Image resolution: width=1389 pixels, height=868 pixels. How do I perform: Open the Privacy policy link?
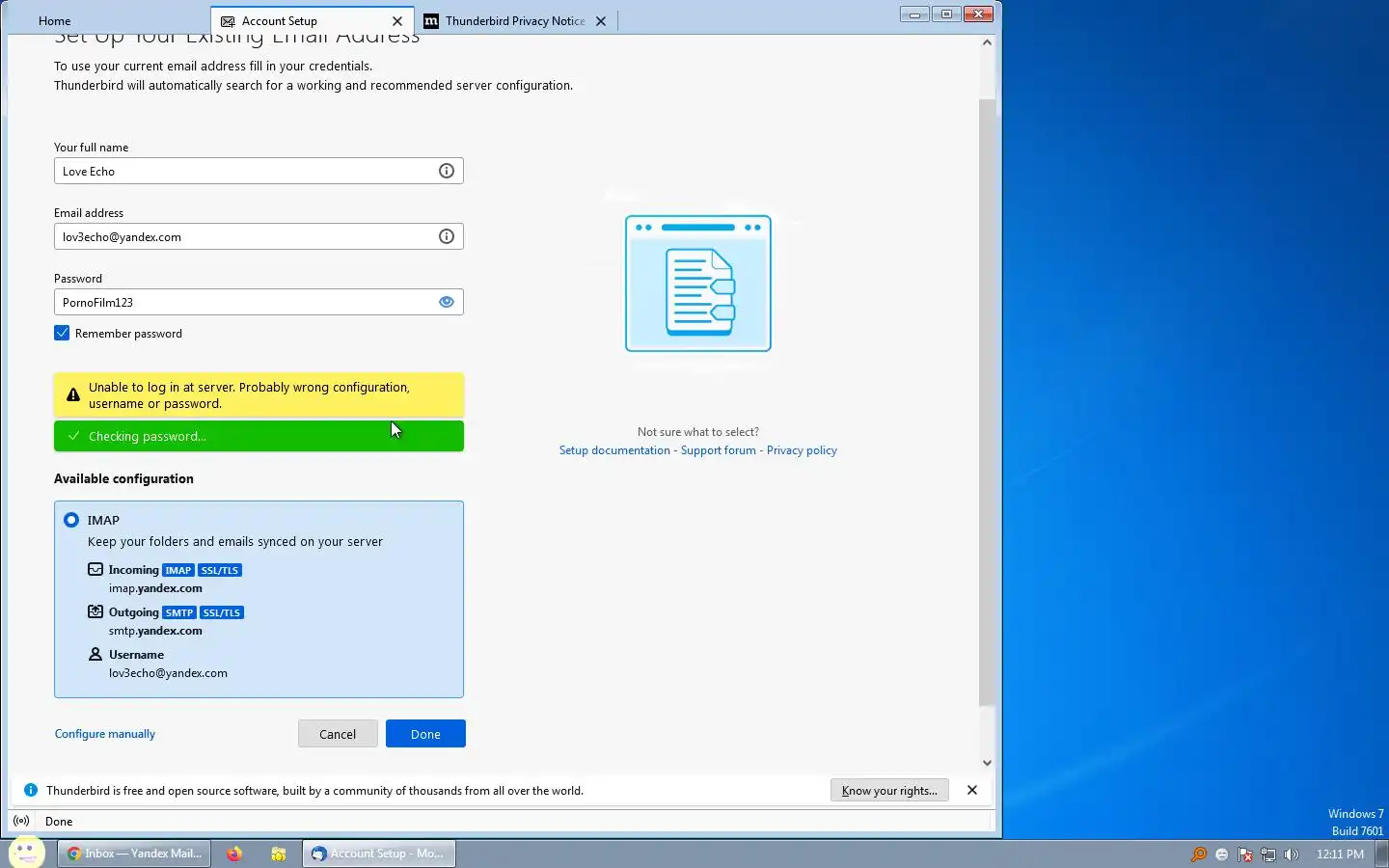tap(802, 450)
